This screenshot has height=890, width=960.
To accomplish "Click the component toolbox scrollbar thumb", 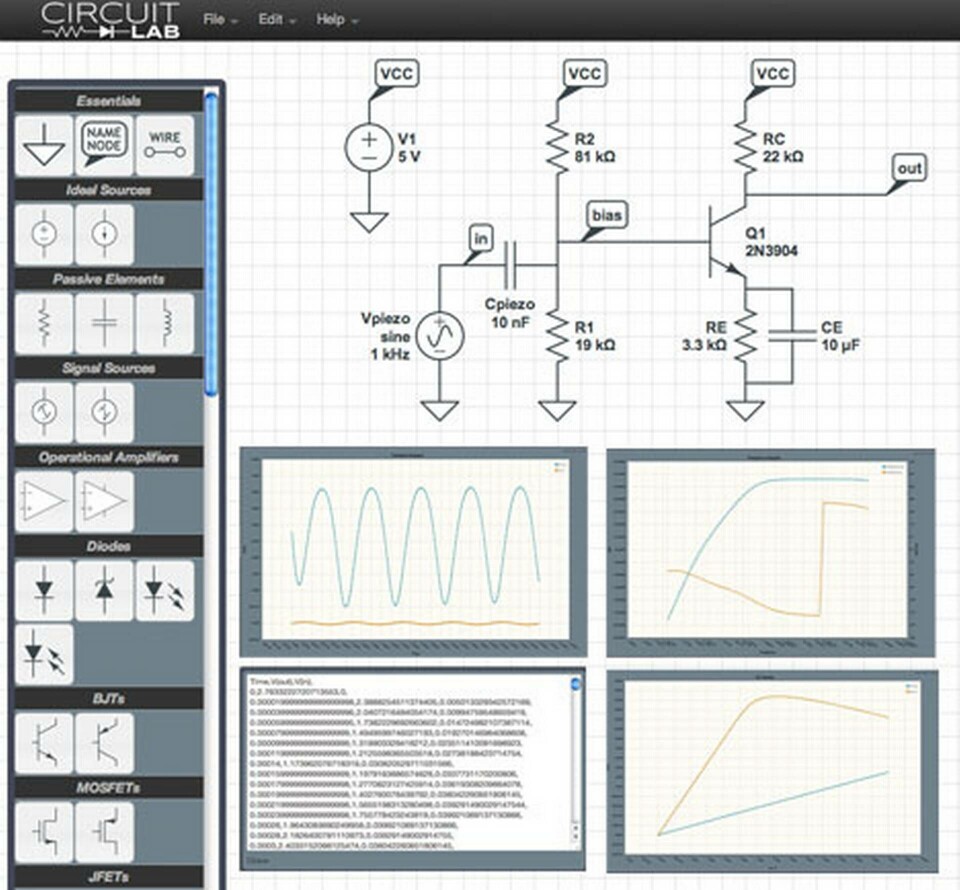I will coord(211,244).
